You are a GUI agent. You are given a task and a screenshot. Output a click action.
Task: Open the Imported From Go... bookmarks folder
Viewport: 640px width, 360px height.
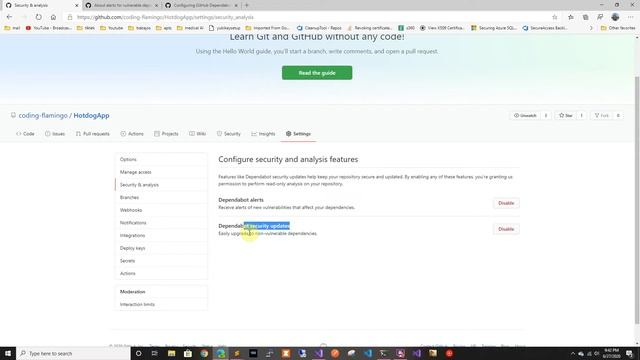click(267, 28)
